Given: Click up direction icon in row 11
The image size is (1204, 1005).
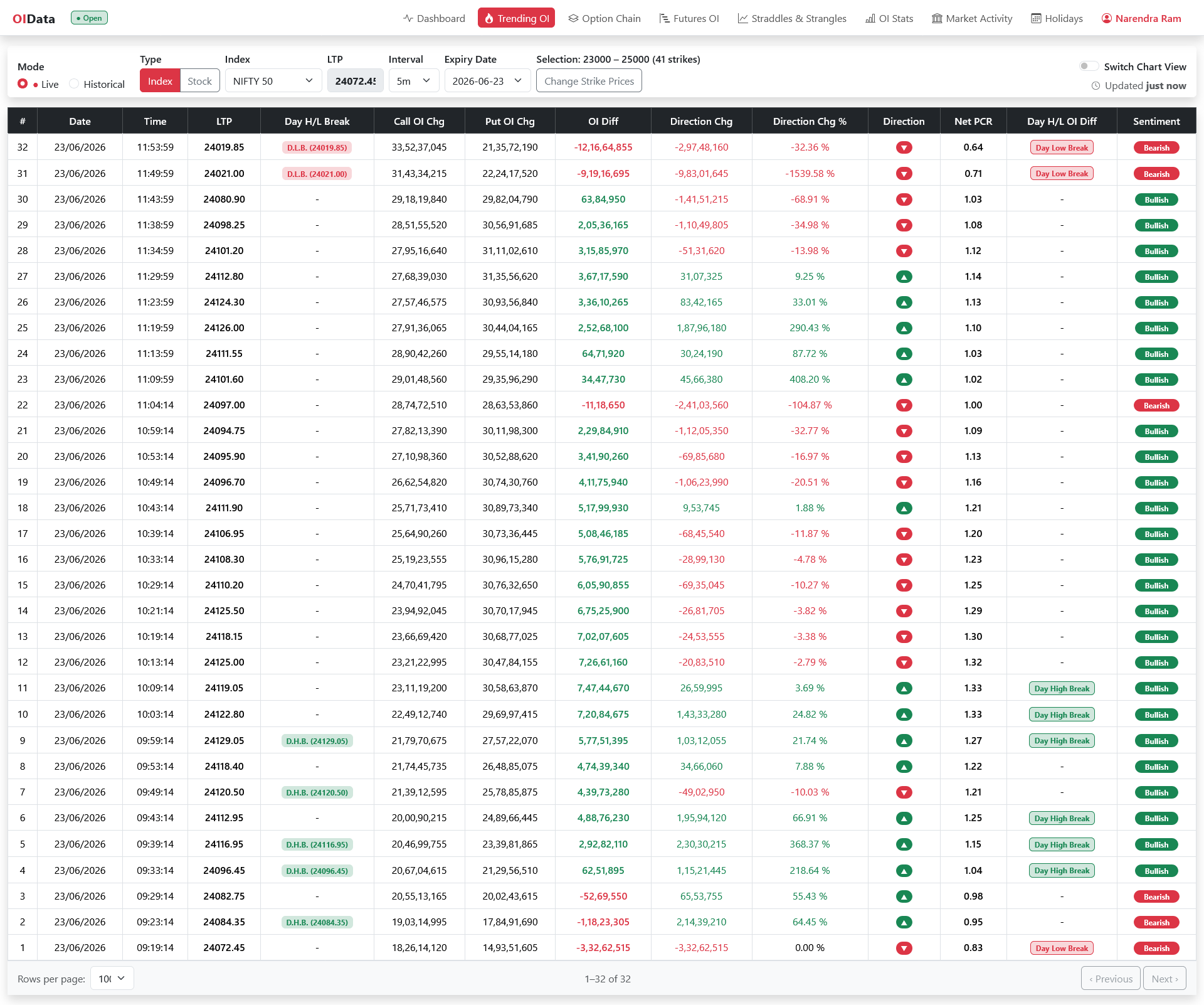Looking at the screenshot, I should [x=904, y=688].
